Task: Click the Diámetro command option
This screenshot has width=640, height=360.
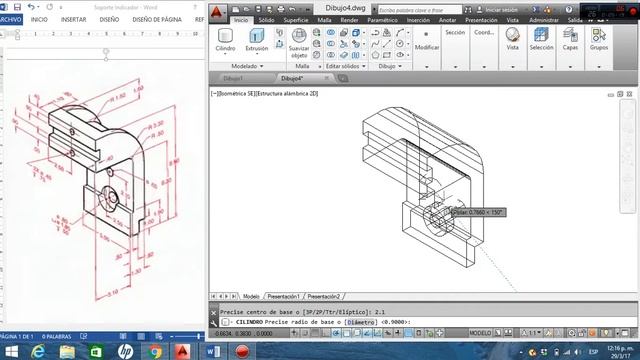Action: tap(361, 322)
